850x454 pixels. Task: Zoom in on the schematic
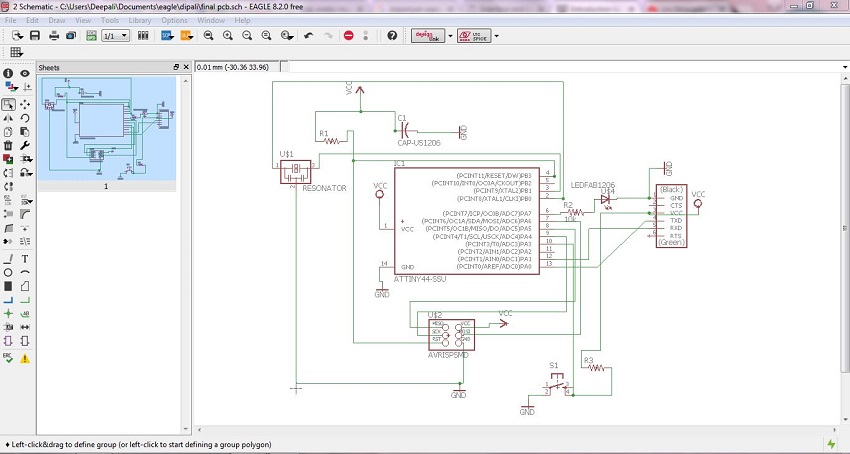228,35
